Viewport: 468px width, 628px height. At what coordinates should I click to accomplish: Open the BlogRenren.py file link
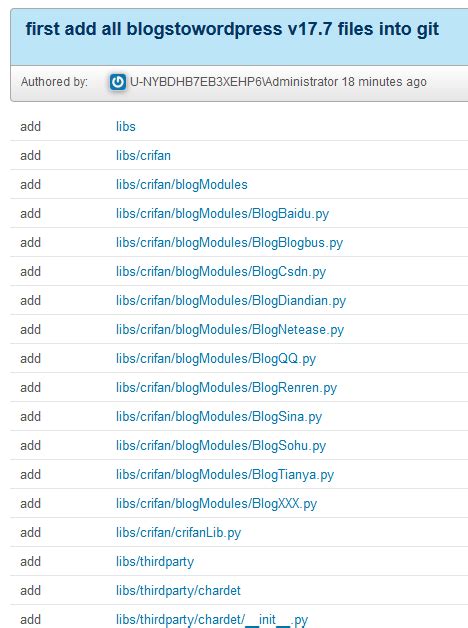coord(226,388)
